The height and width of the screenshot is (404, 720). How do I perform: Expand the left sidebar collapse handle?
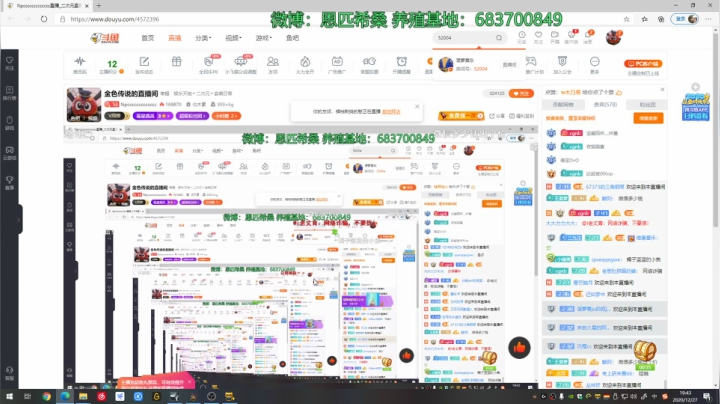[19, 220]
